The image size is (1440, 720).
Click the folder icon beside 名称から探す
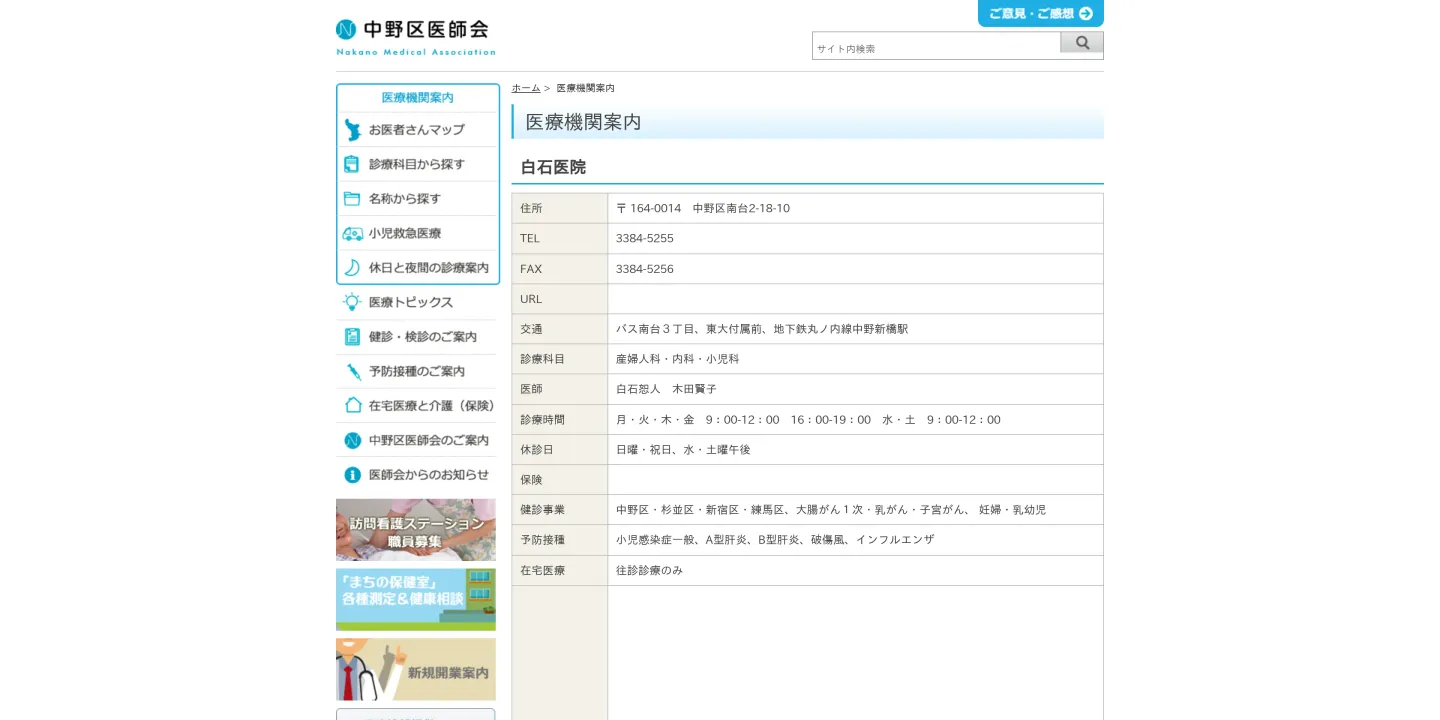click(x=352, y=199)
